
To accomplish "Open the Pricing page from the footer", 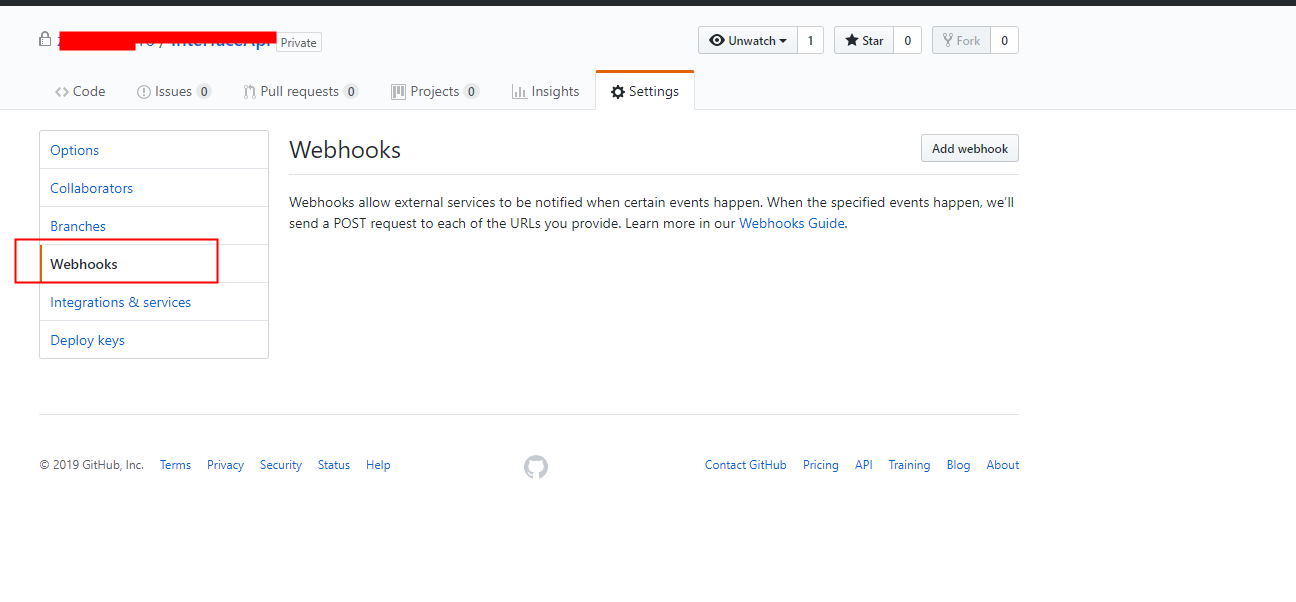I will coord(820,464).
